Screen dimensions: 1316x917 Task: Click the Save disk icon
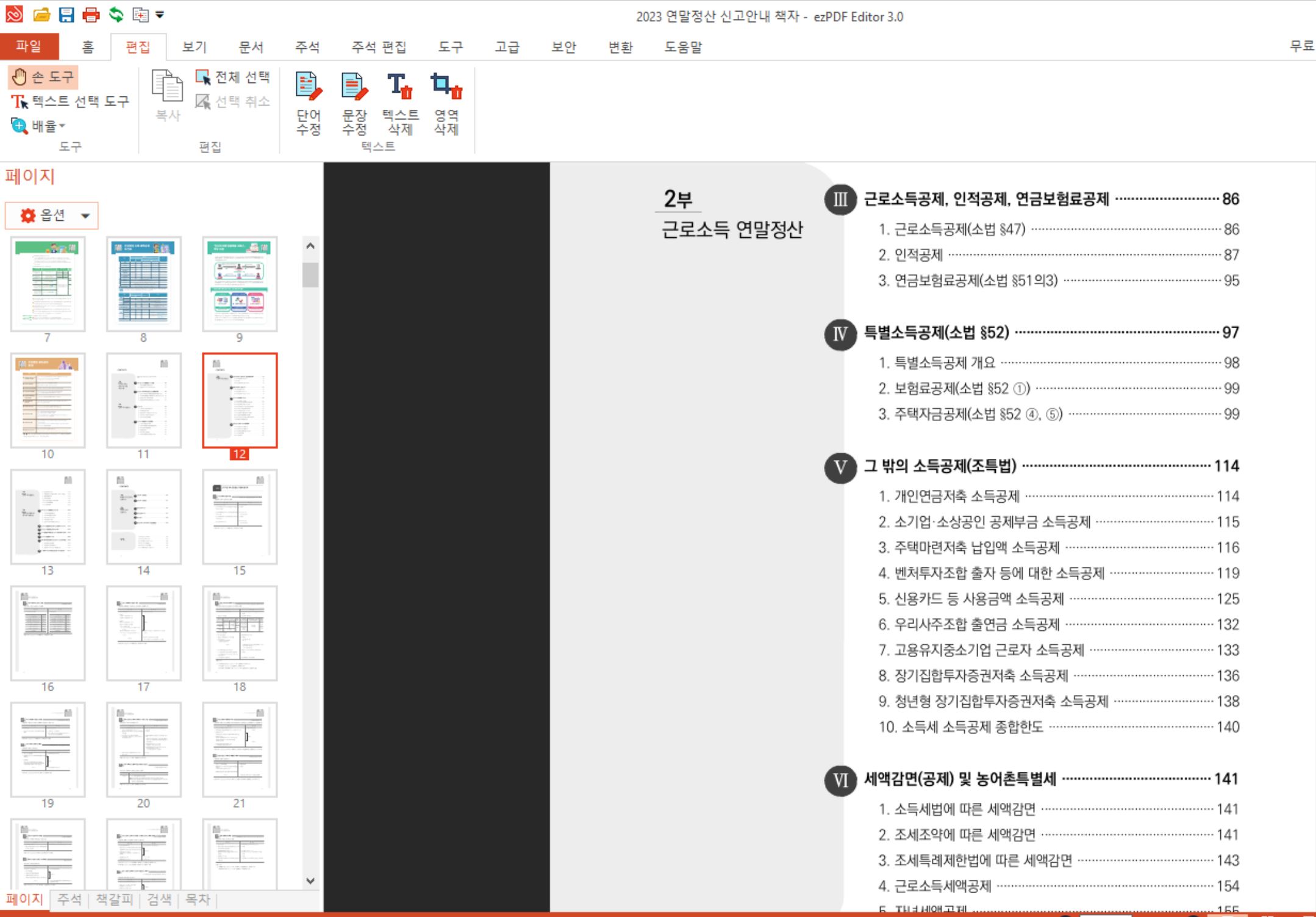pyautogui.click(x=66, y=14)
